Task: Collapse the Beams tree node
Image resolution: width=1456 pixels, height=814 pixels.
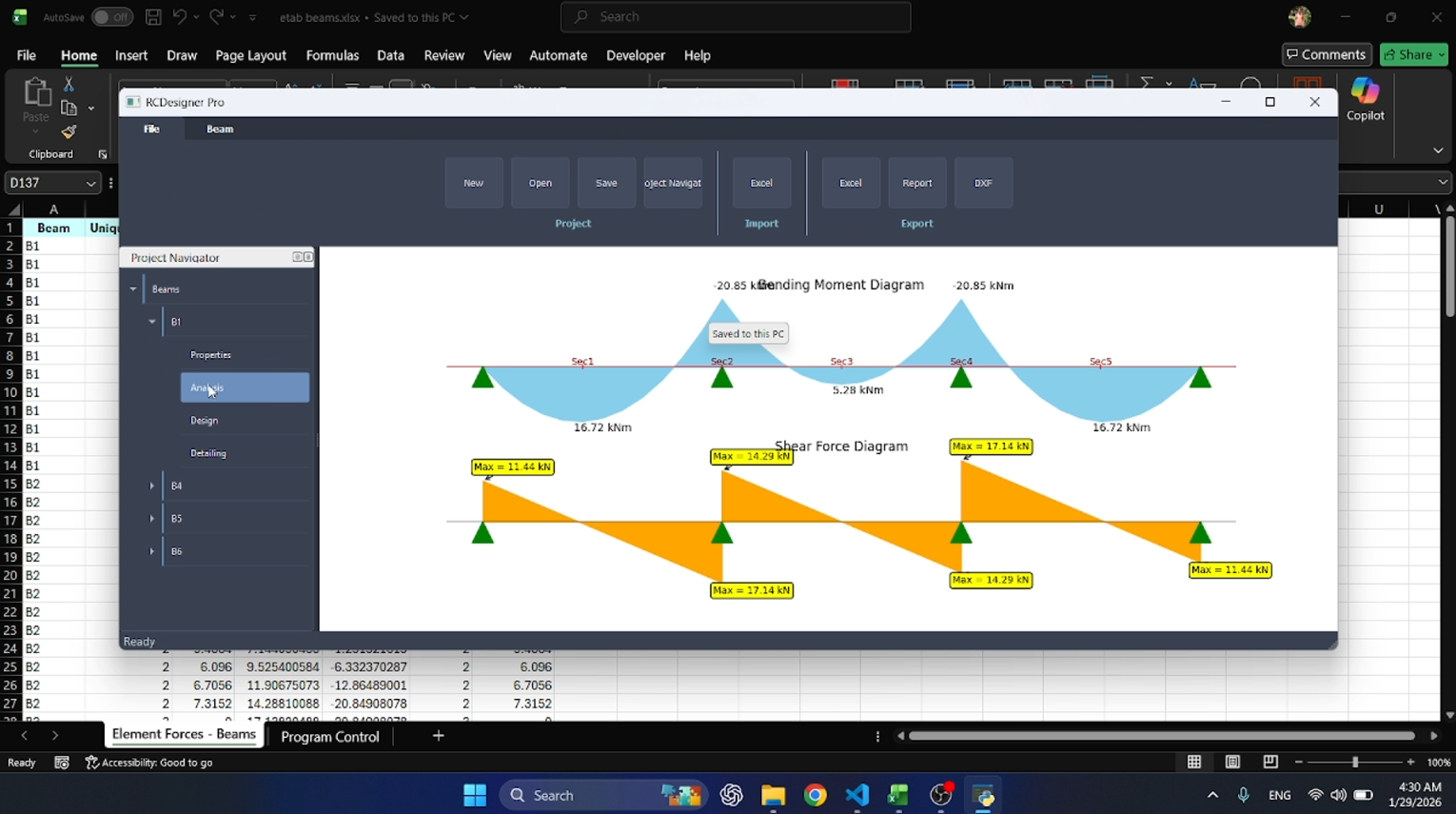Action: 133,289
